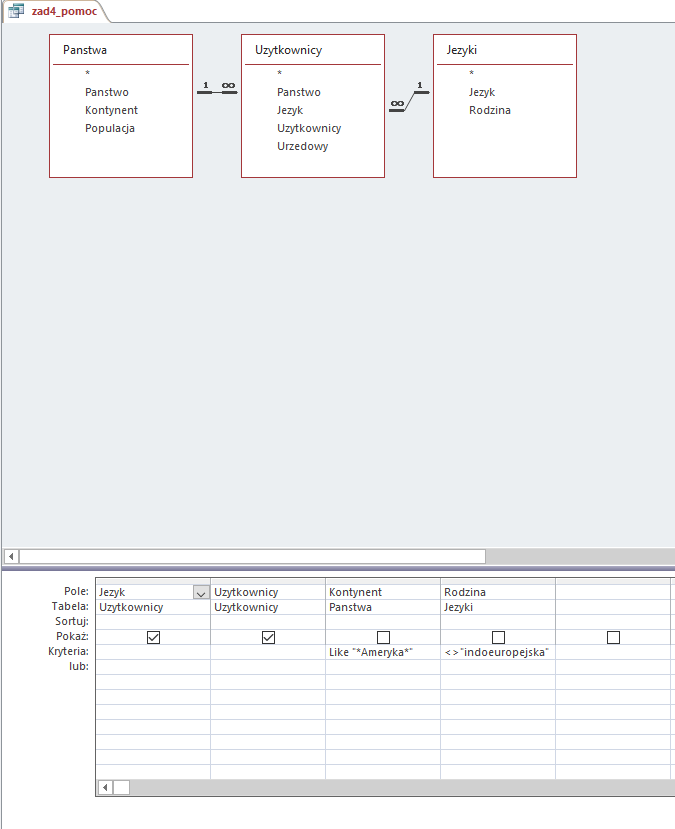Tick the Pokaż checkbox in empty column
This screenshot has height=829, width=675.
click(613, 638)
